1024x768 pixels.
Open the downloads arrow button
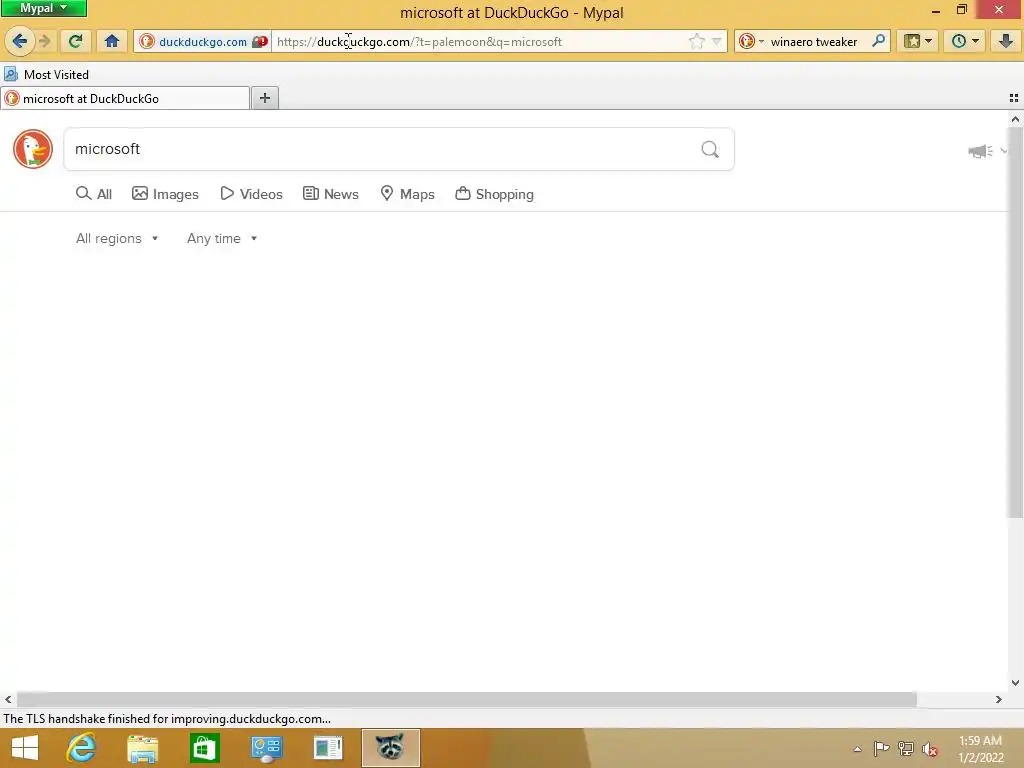pyautogui.click(x=1006, y=41)
